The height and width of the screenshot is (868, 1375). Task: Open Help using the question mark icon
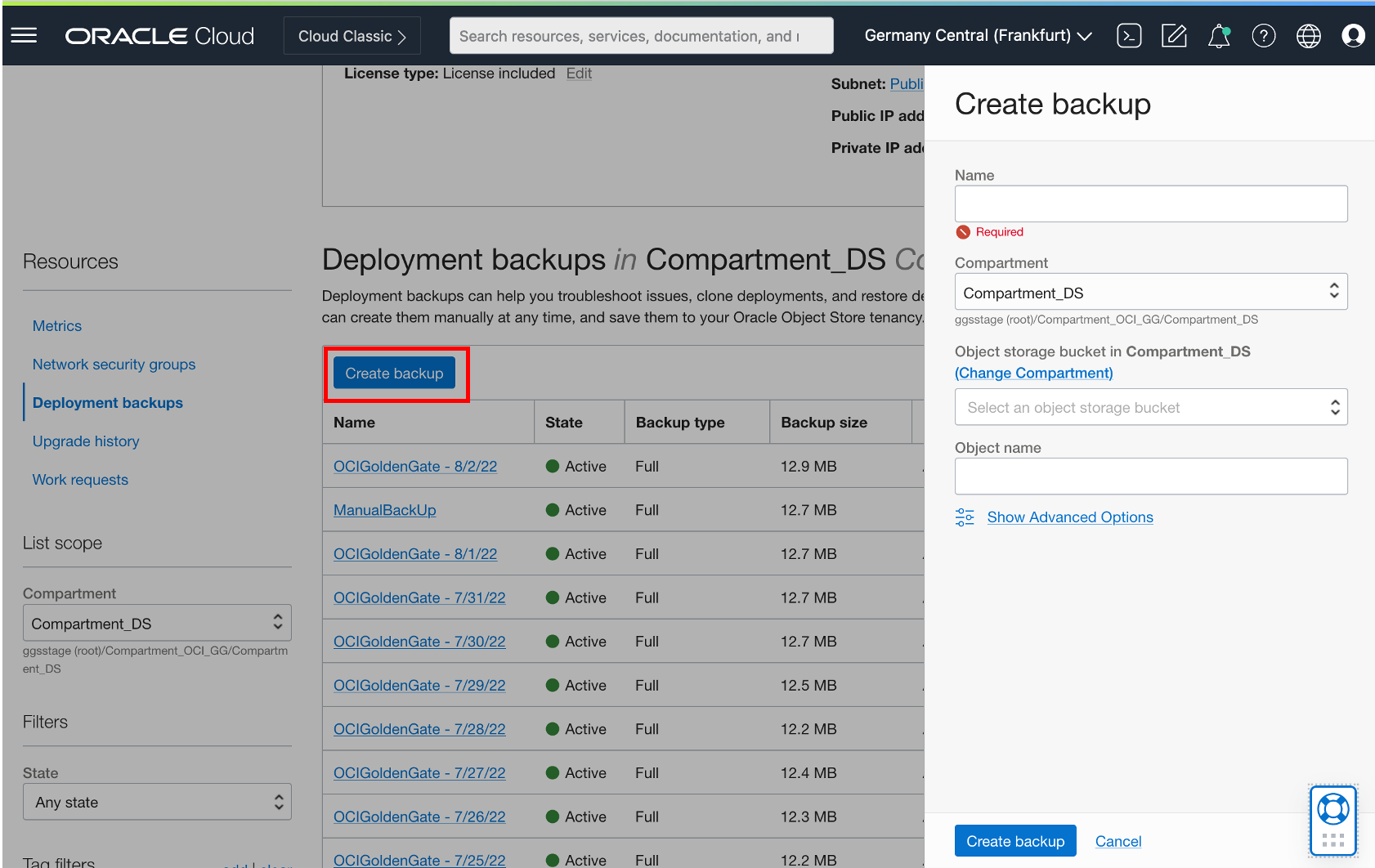pos(1263,35)
